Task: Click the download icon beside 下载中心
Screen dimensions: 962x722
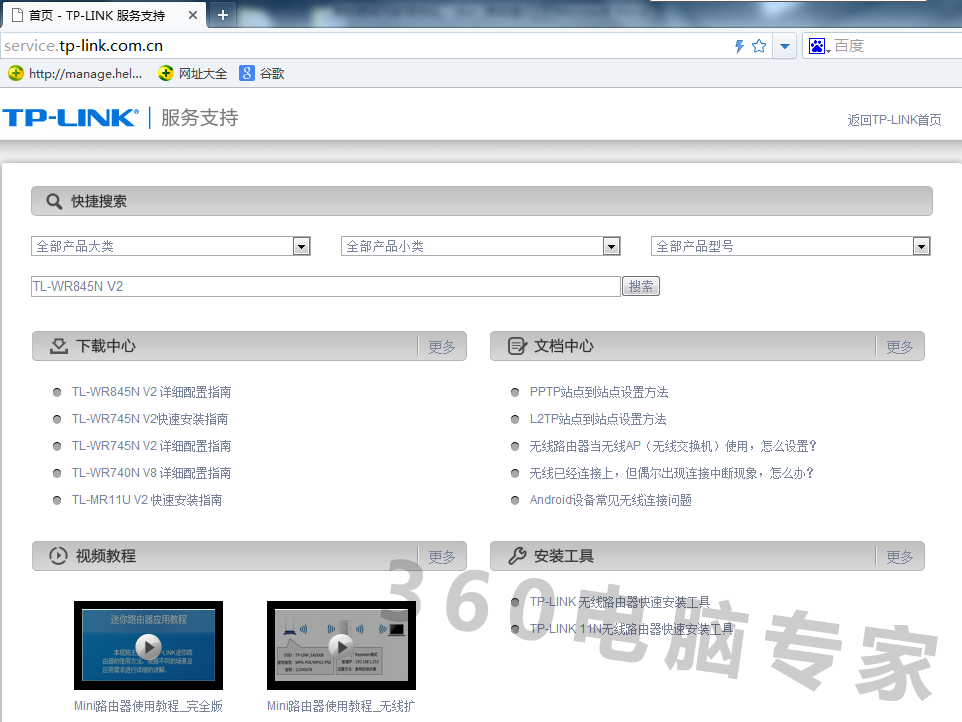Action: coord(59,346)
